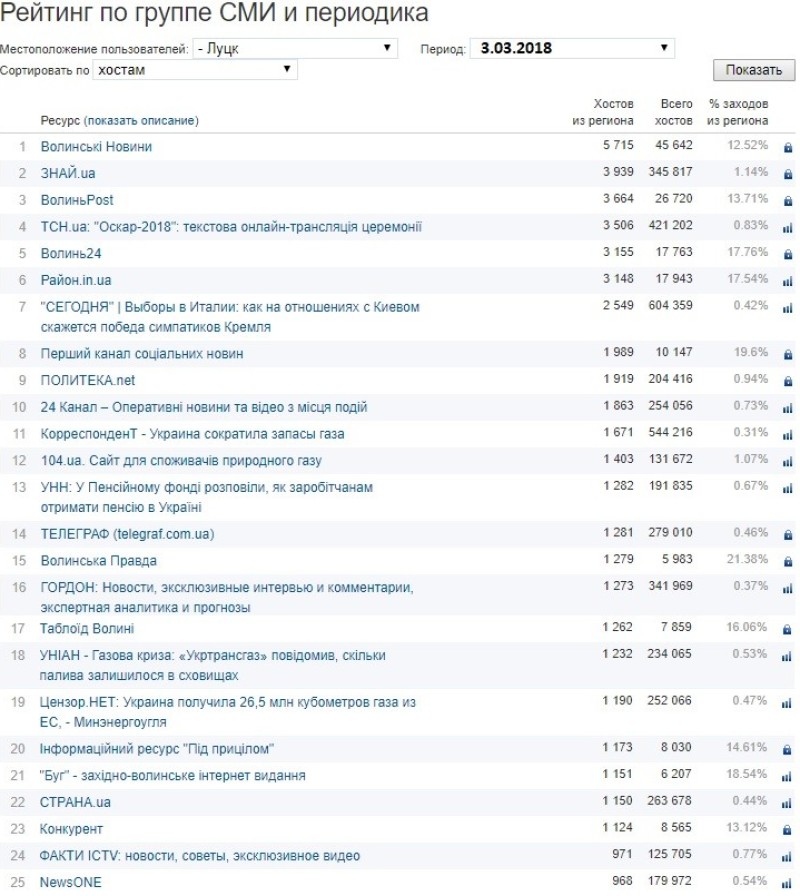
Task: Open the user location dropdown set to Луцк
Action: coord(295,48)
